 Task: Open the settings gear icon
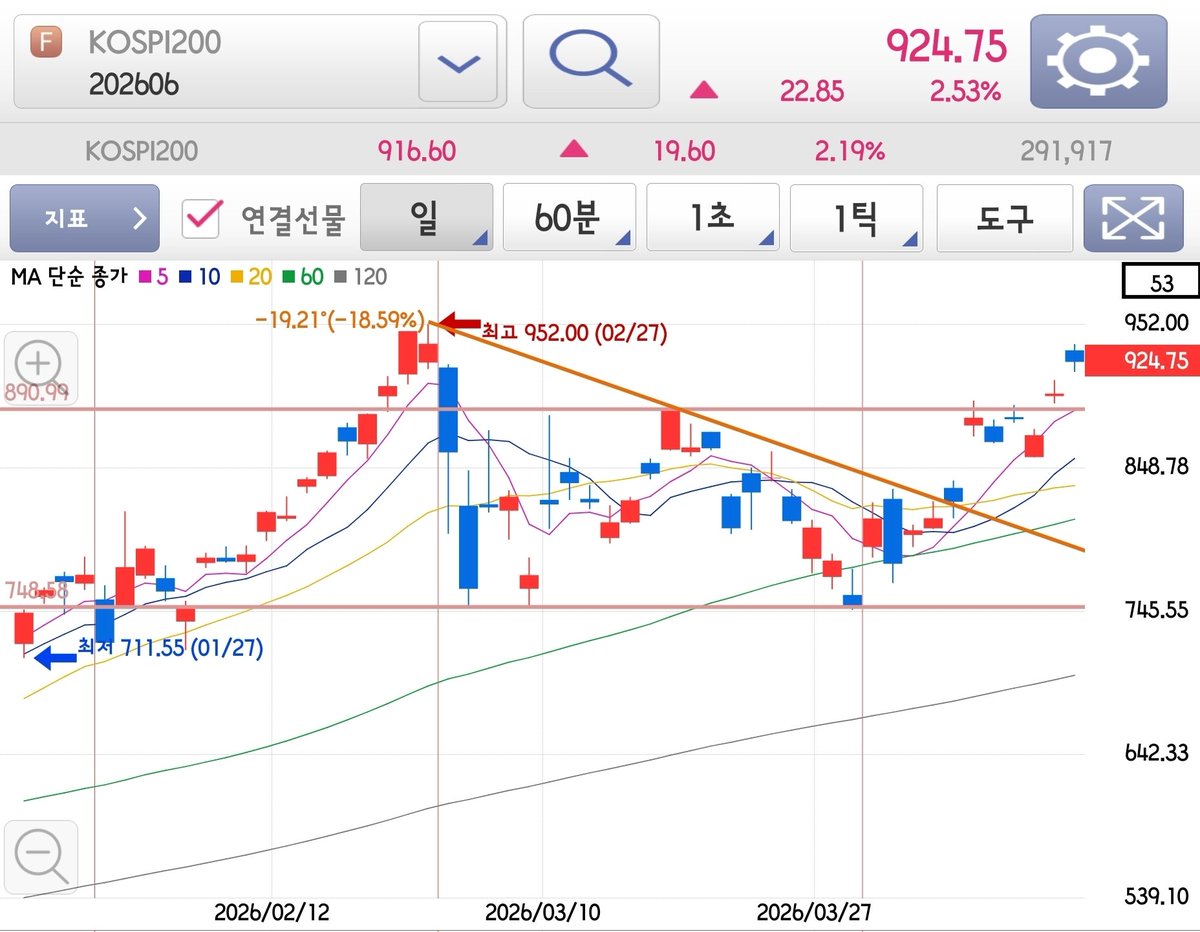coord(1098,61)
